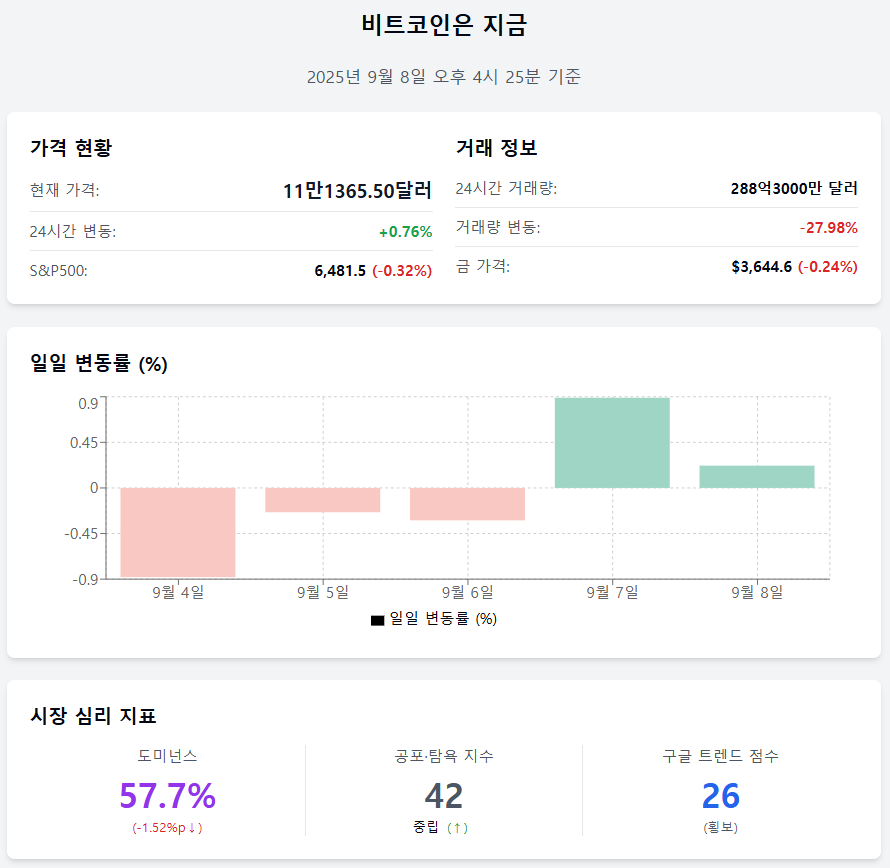Click the dominance change (-1.52%p↓)

click(167, 828)
